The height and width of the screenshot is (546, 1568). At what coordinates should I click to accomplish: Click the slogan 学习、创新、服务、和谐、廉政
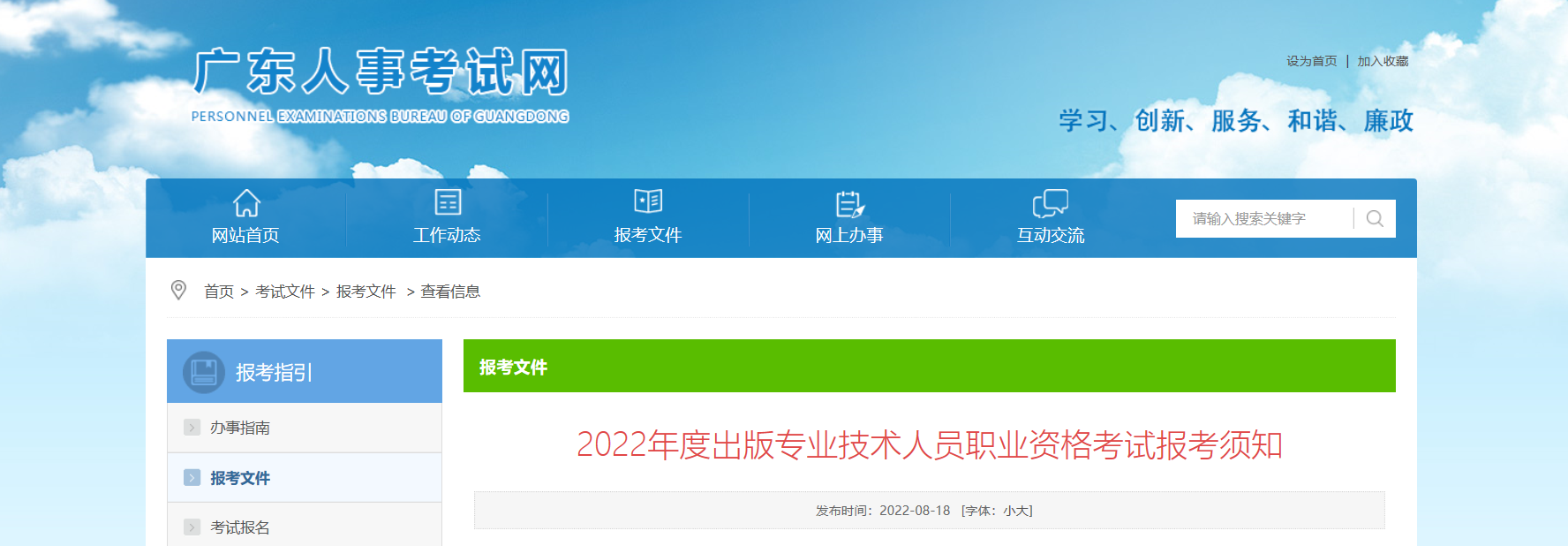point(1236,120)
